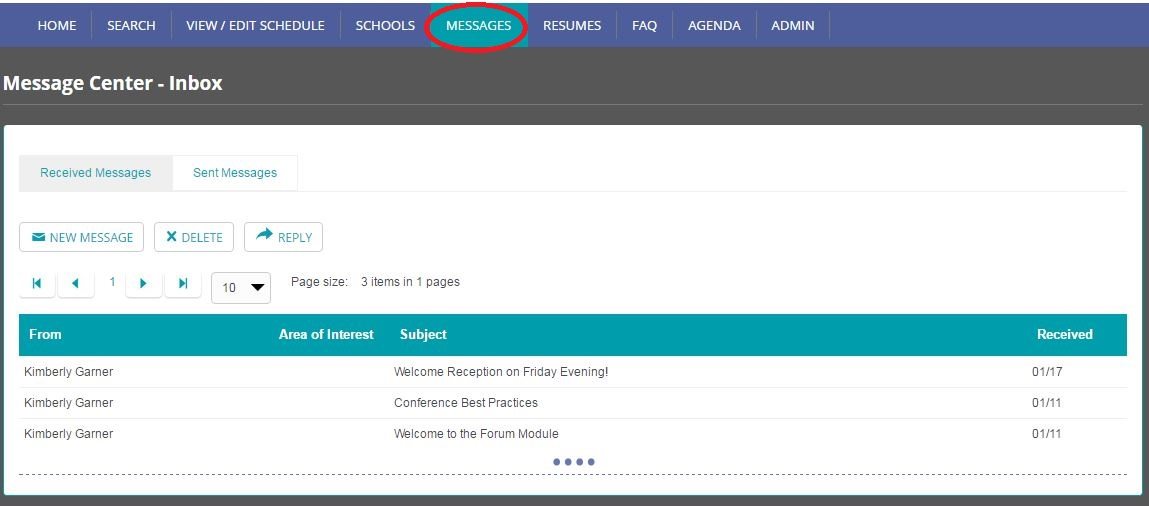Viewport: 1149px width, 506px height.
Task: Select the 01/17 received date cell
Action: (1047, 372)
